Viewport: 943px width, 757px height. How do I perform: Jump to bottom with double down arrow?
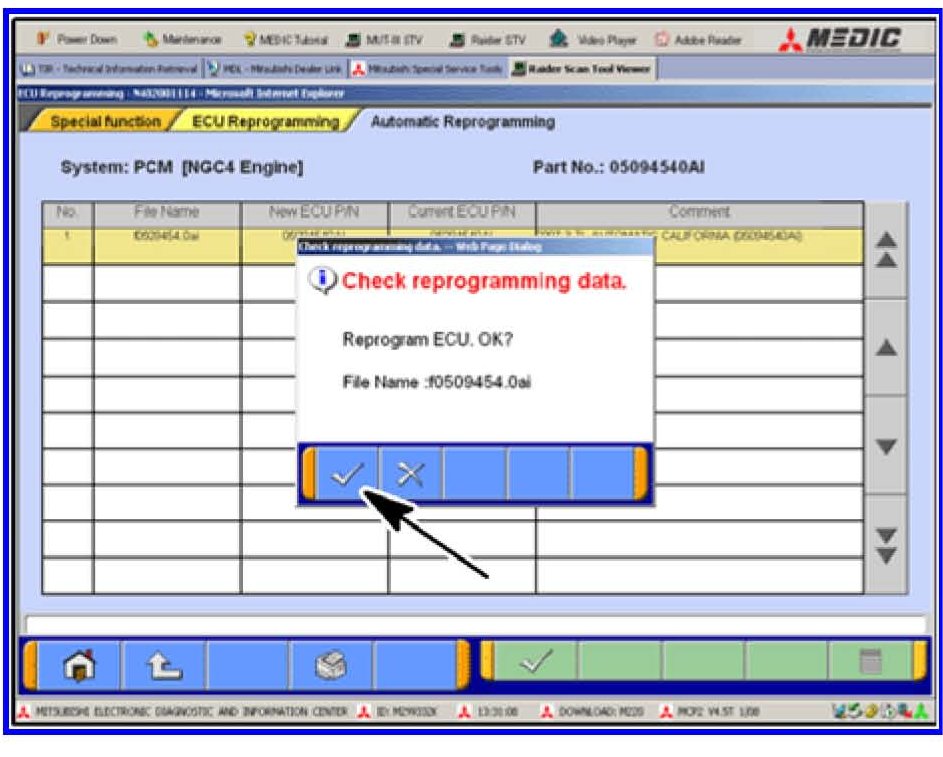click(885, 545)
